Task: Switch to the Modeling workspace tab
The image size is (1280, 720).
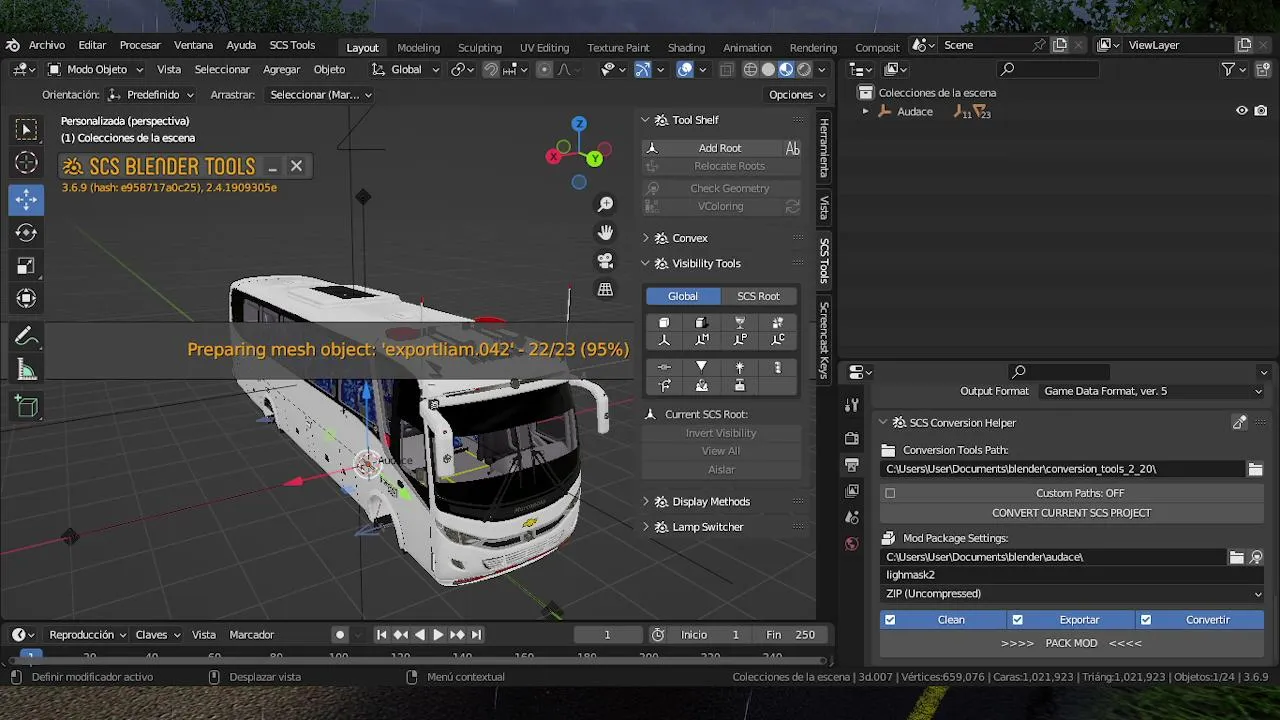Action: (x=418, y=47)
